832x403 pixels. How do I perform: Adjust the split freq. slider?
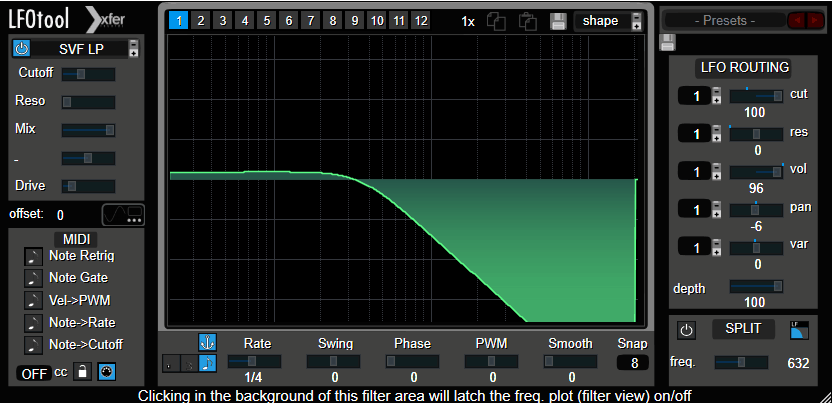pyautogui.click(x=741, y=363)
